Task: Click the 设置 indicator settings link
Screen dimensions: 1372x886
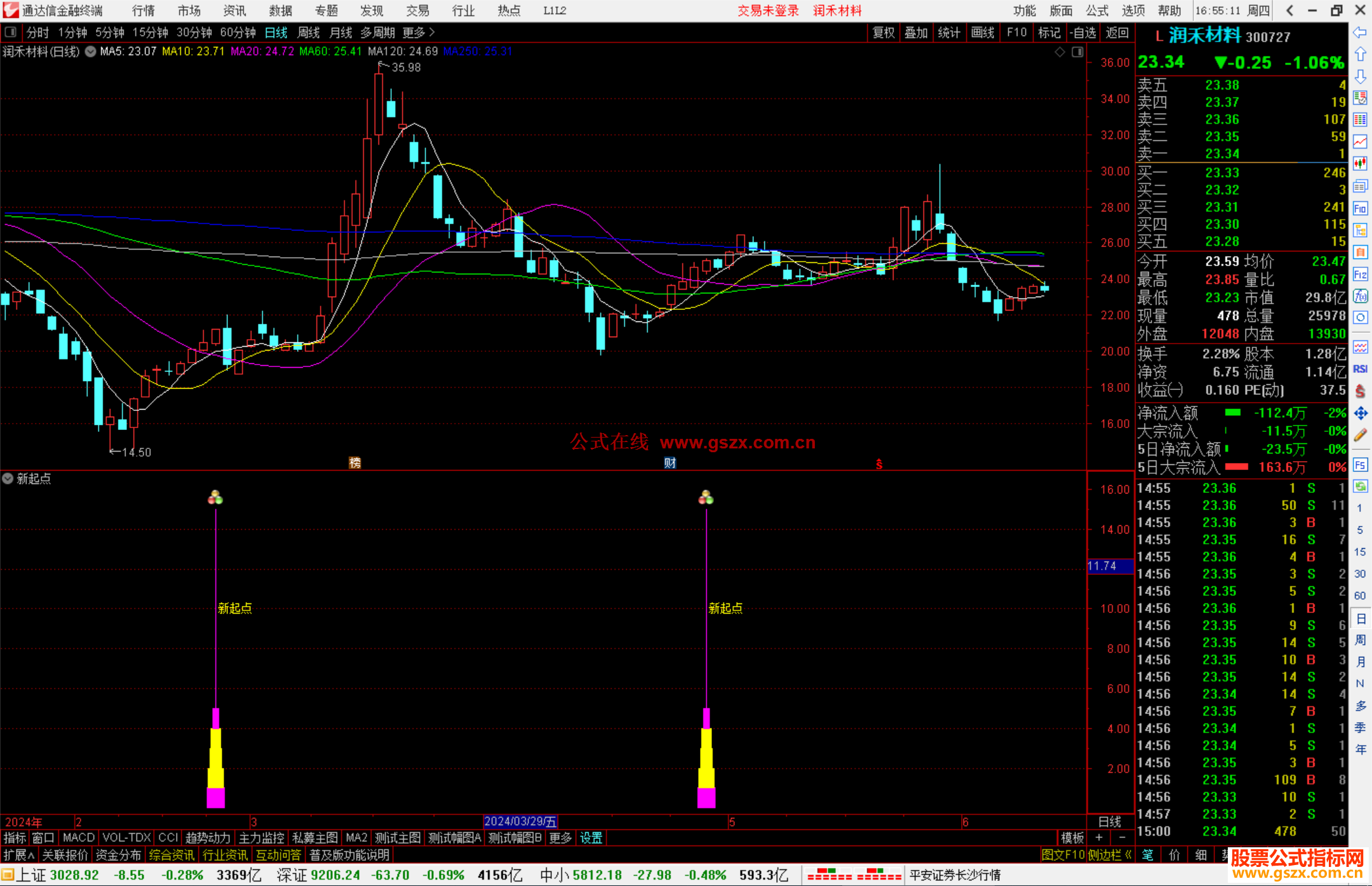Action: pyautogui.click(x=591, y=838)
